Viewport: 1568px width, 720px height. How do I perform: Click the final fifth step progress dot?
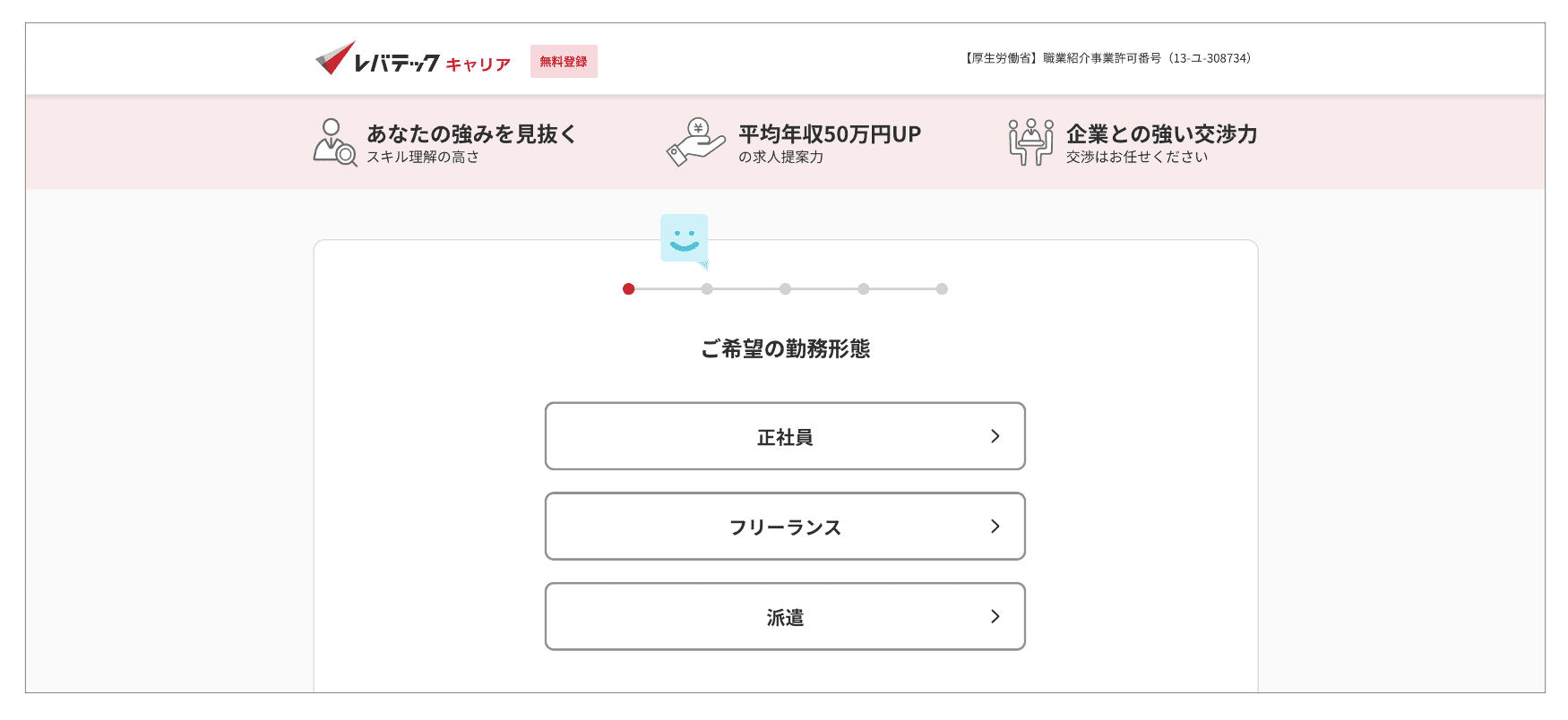[x=942, y=289]
